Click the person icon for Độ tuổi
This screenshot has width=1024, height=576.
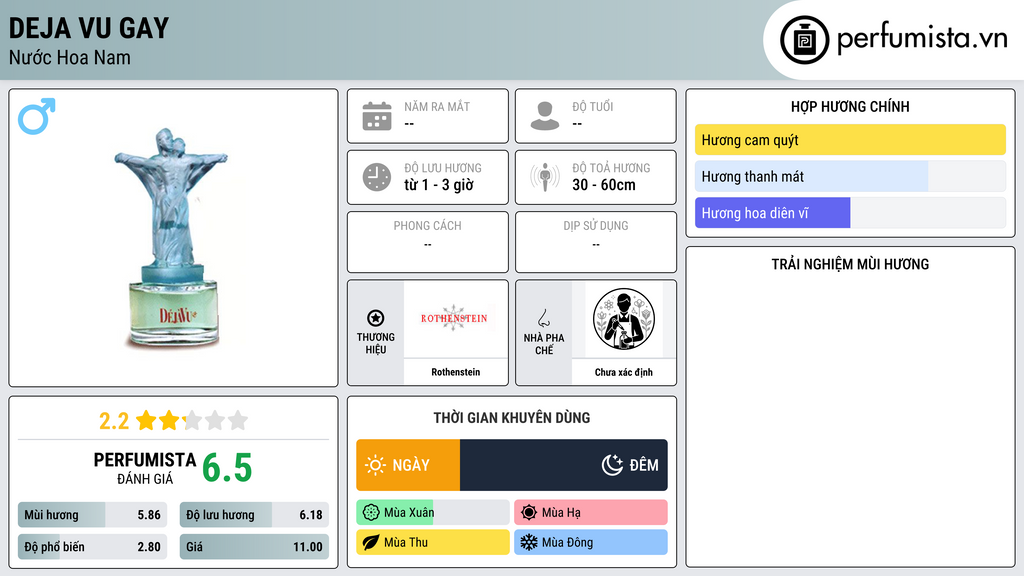pyautogui.click(x=545, y=116)
